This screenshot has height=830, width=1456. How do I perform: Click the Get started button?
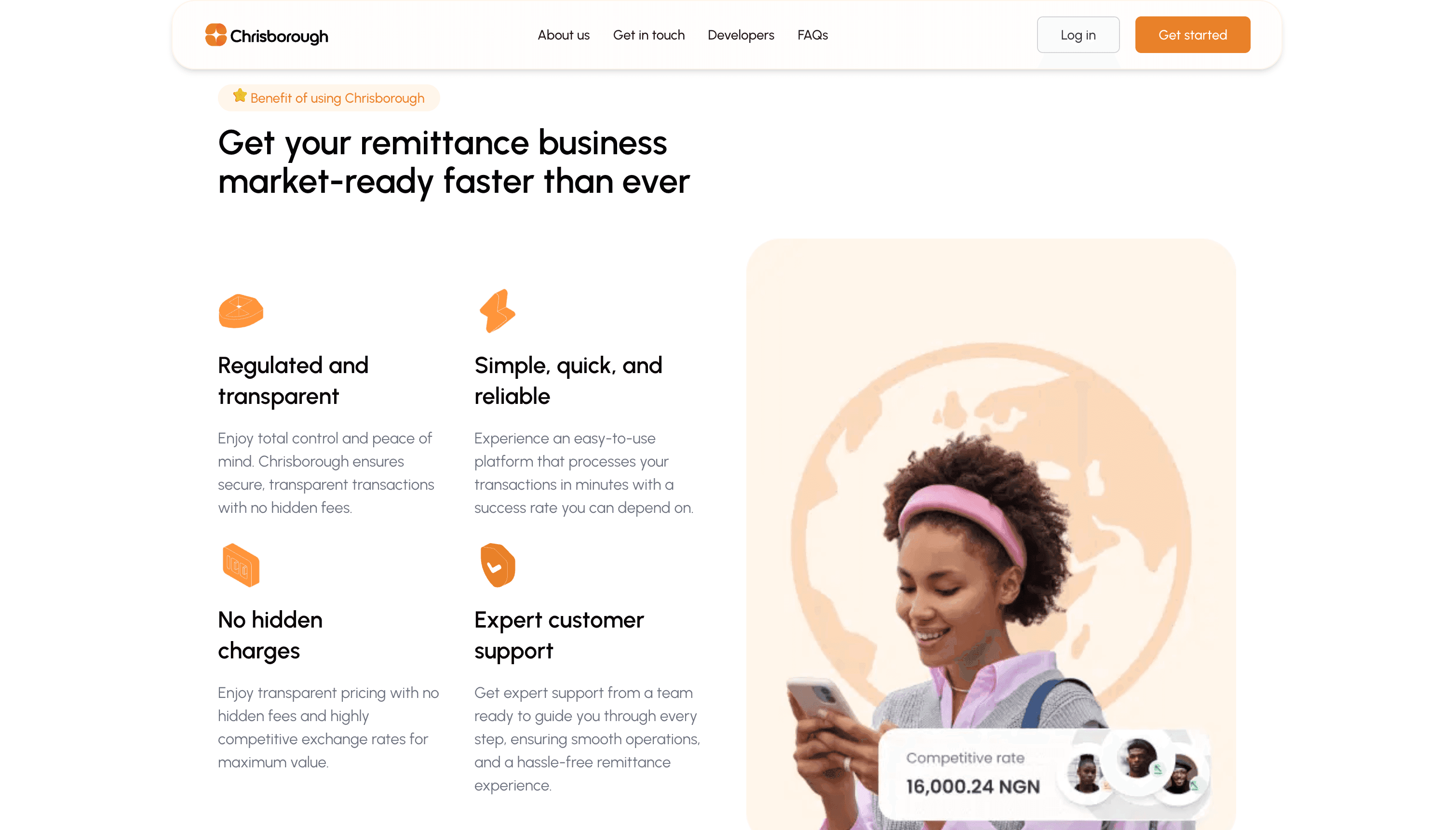1193,35
